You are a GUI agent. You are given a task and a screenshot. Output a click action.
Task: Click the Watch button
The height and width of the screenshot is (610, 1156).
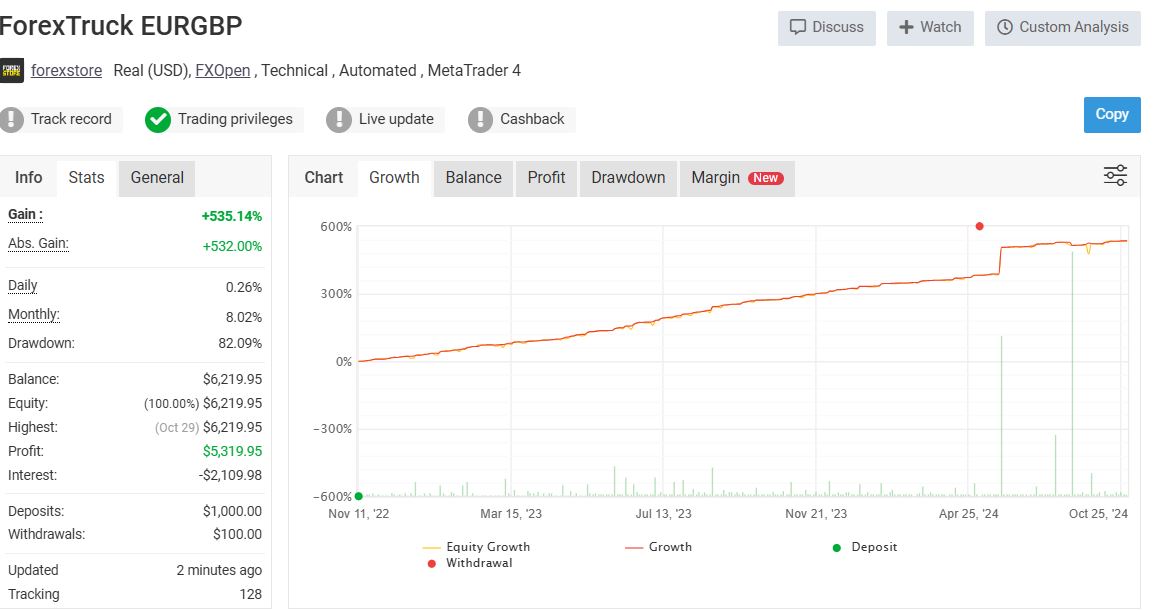930,28
